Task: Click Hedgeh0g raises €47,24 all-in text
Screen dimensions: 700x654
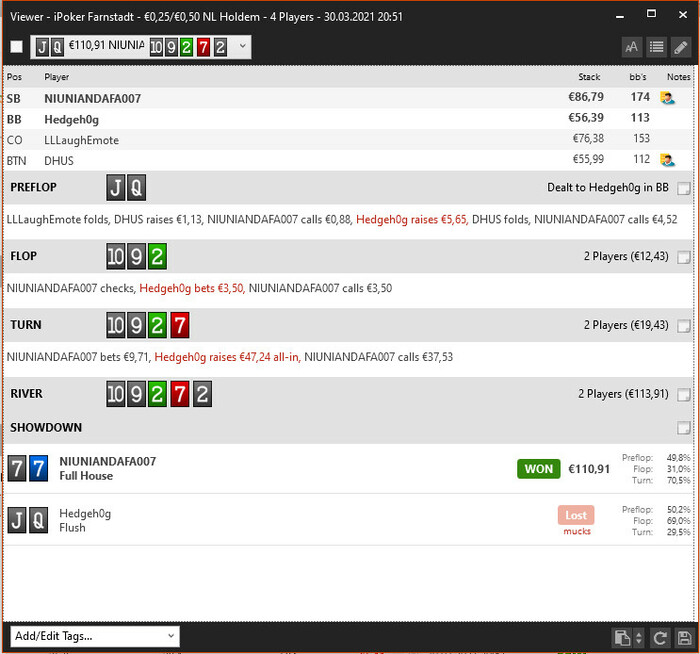Action: (x=227, y=357)
